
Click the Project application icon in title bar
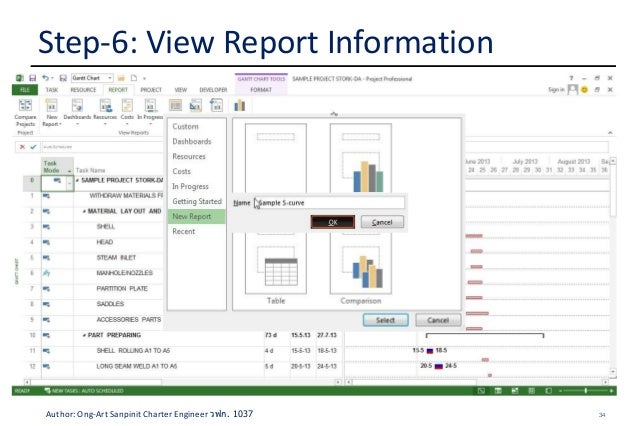click(x=20, y=78)
